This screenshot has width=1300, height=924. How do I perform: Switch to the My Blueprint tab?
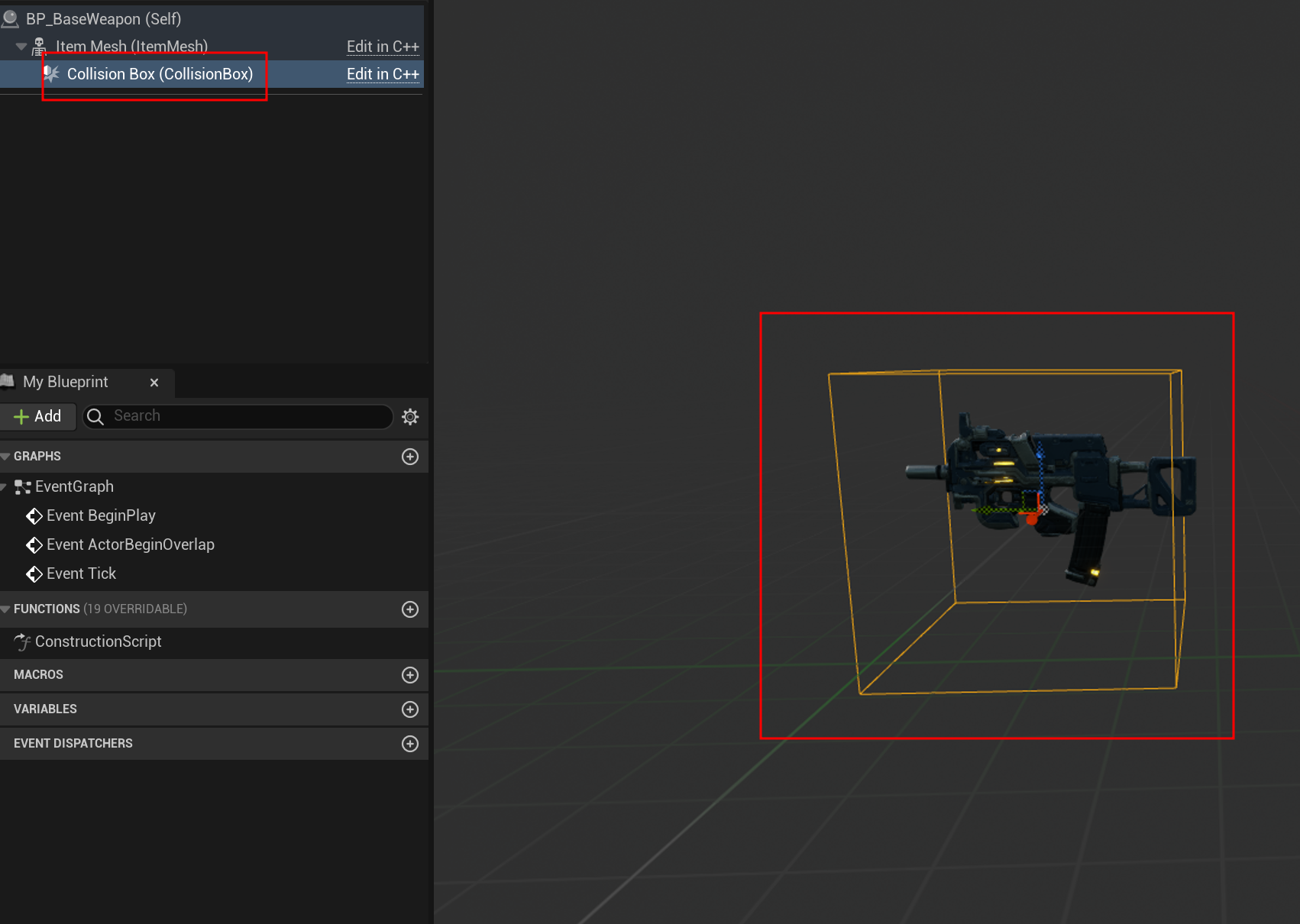pyautogui.click(x=66, y=382)
